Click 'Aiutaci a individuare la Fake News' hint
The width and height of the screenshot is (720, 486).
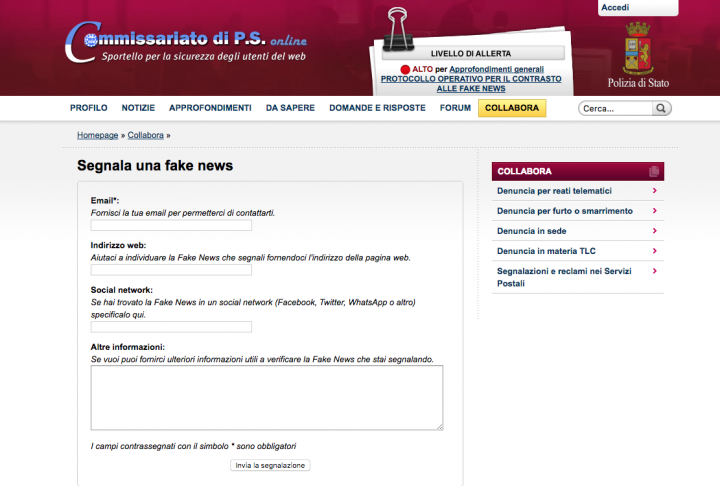coord(250,258)
